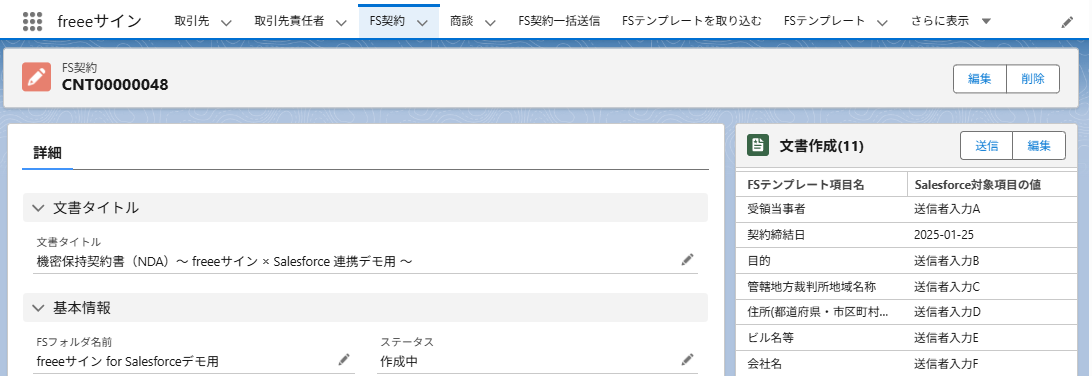The width and height of the screenshot is (1092, 376).
Task: Click the 編集 button in 文書作成 panel
Action: point(1039,146)
